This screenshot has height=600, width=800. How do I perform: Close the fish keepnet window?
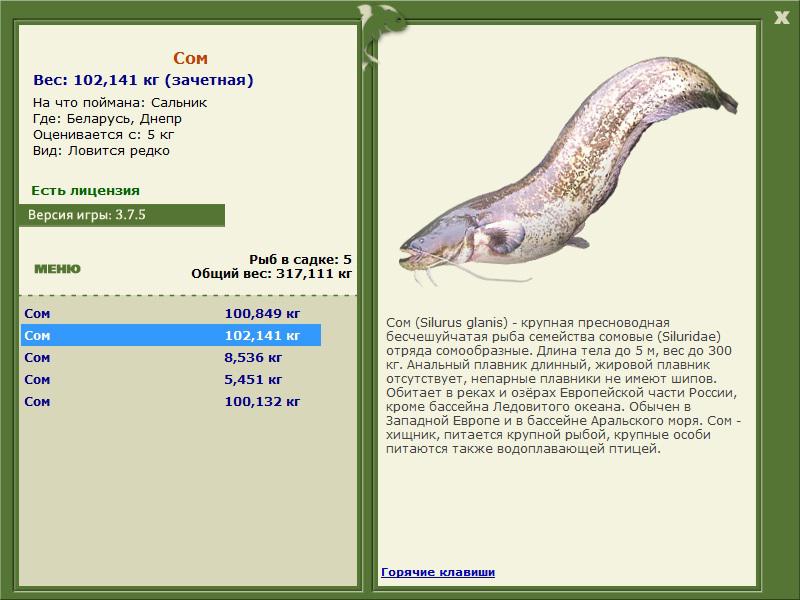[781, 18]
